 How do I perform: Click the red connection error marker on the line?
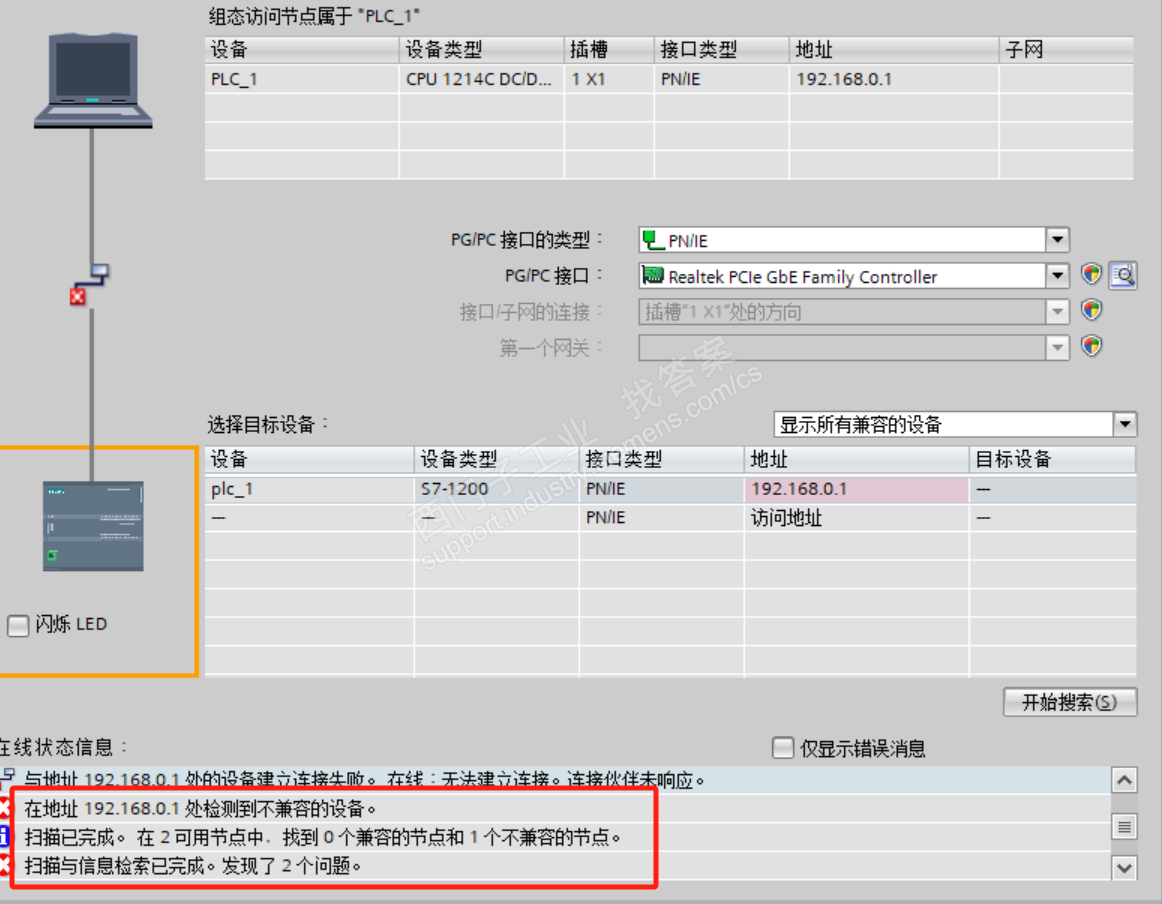pyautogui.click(x=77, y=297)
